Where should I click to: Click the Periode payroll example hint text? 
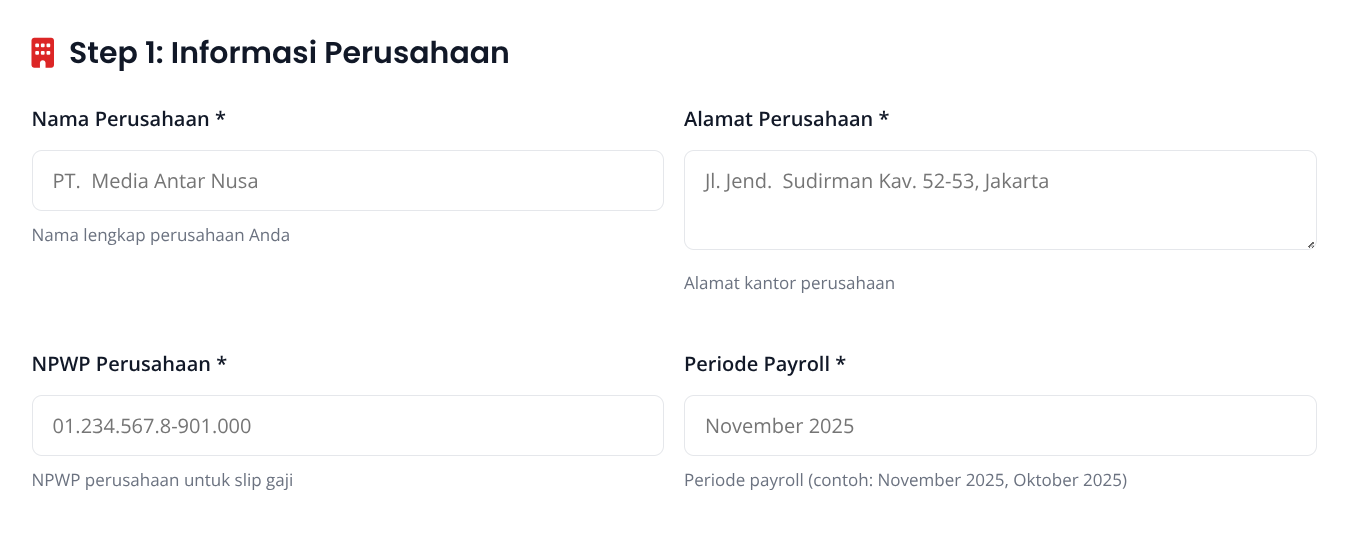click(x=905, y=480)
